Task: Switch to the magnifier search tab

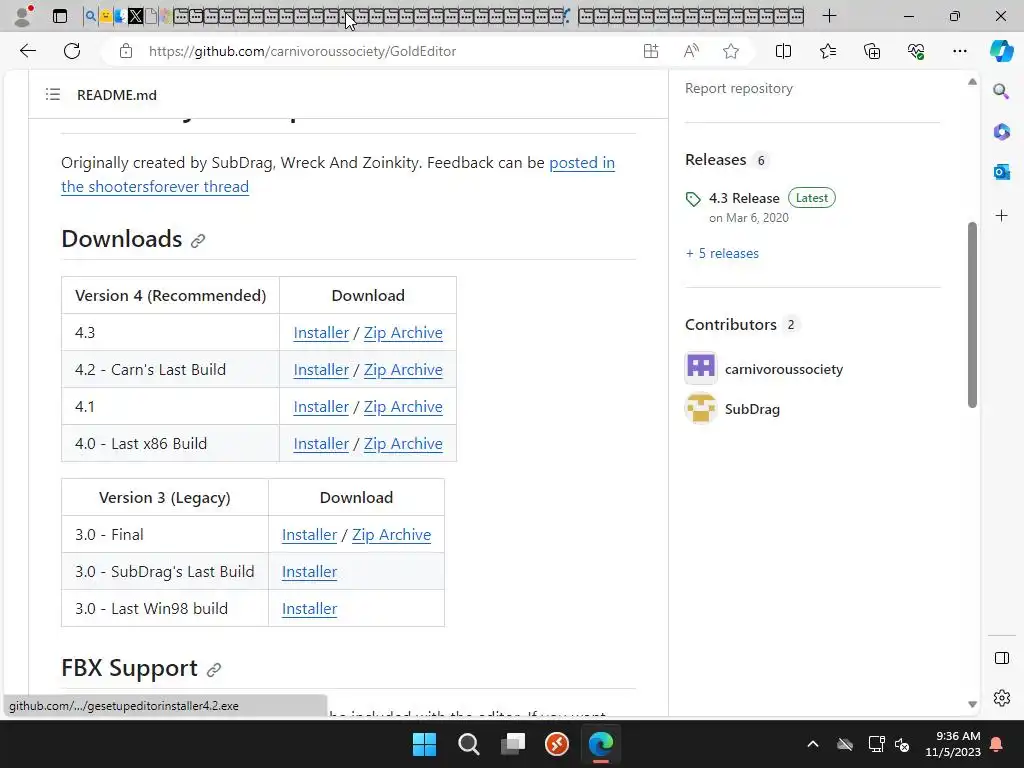Action: tap(90, 16)
